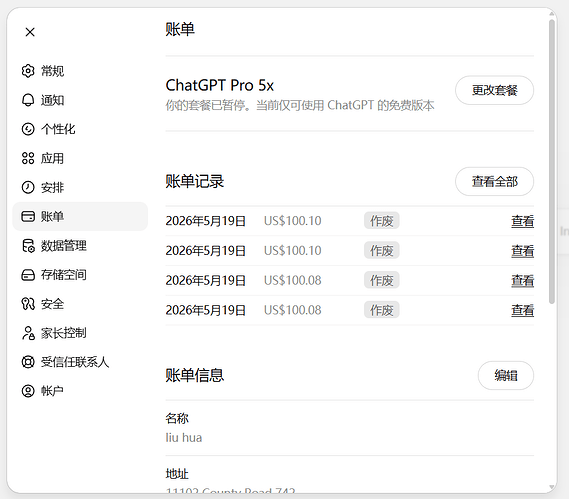Viewport: 569px width, 499px height.
Task: Close the settings dialog with the X icon
Action: (30, 32)
